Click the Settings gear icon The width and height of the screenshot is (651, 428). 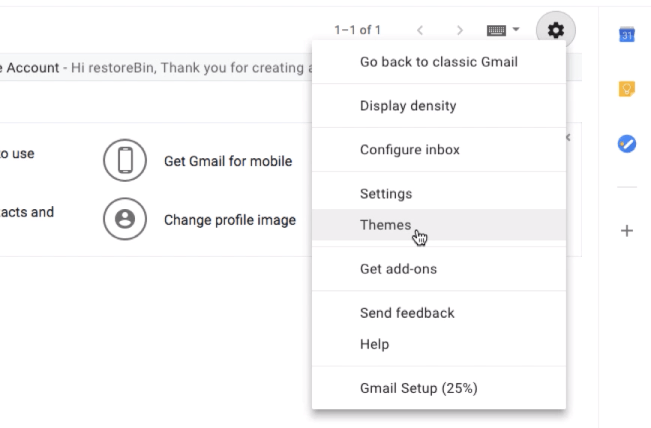coord(556,30)
